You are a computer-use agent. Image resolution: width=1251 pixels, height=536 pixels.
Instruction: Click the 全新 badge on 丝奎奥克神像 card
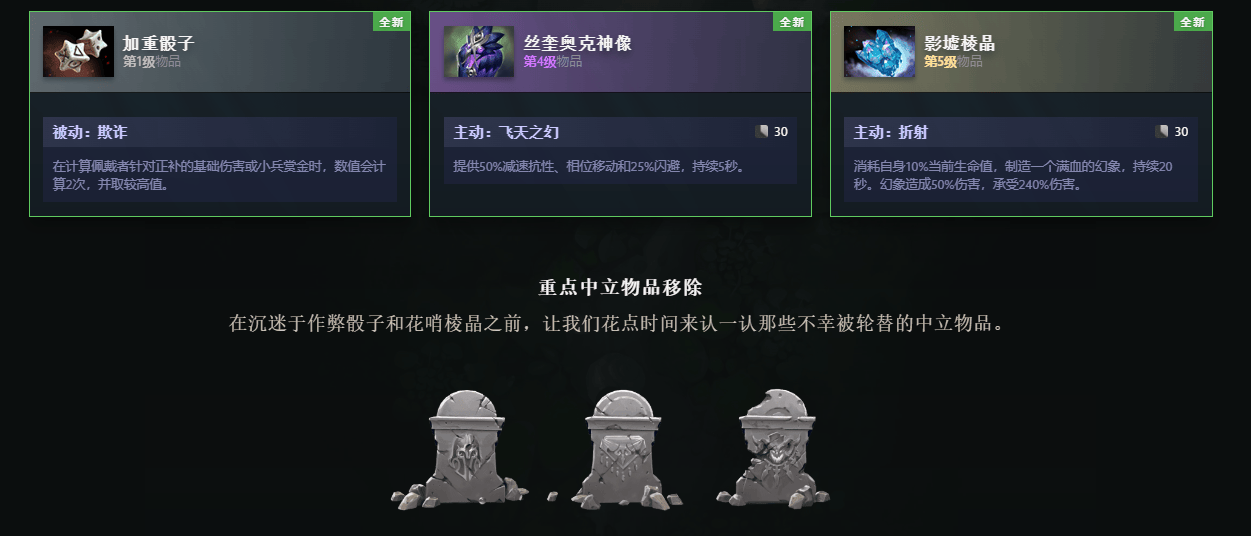792,22
